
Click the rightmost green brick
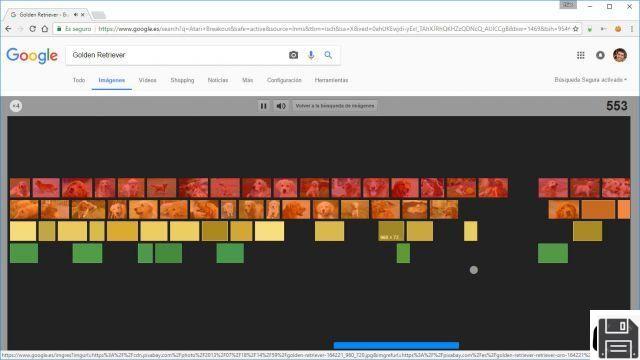click(x=553, y=253)
